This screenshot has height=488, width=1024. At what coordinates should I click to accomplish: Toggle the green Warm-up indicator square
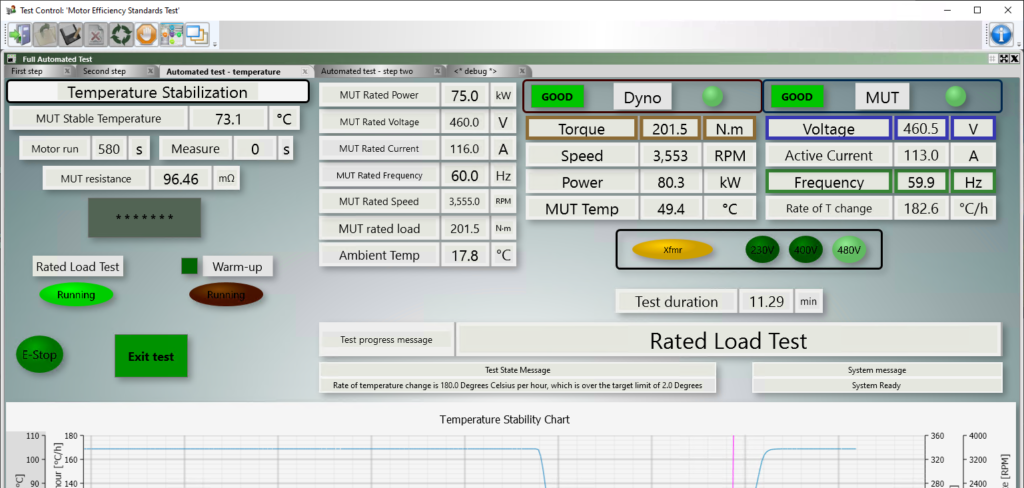[x=189, y=266]
